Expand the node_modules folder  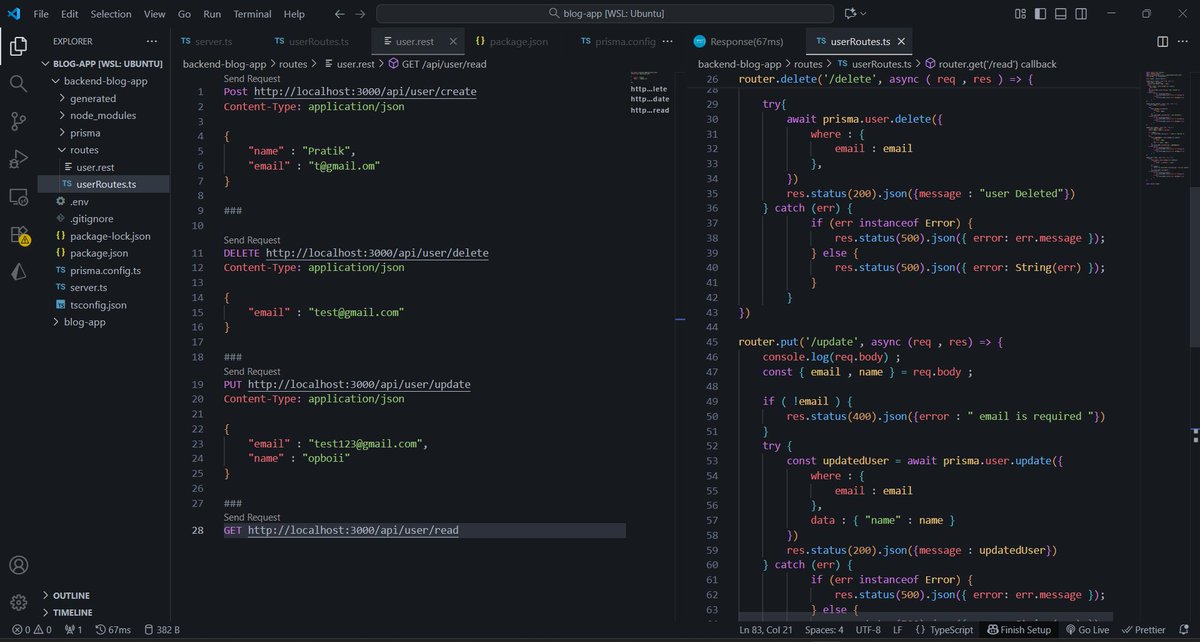pyautogui.click(x=63, y=115)
